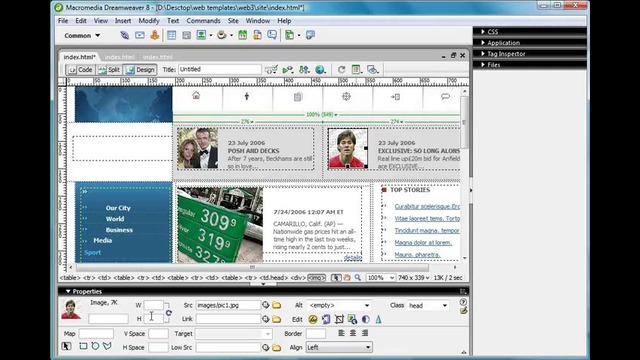Insert a Named Anchor
640x360 pixels.
pos(154,36)
